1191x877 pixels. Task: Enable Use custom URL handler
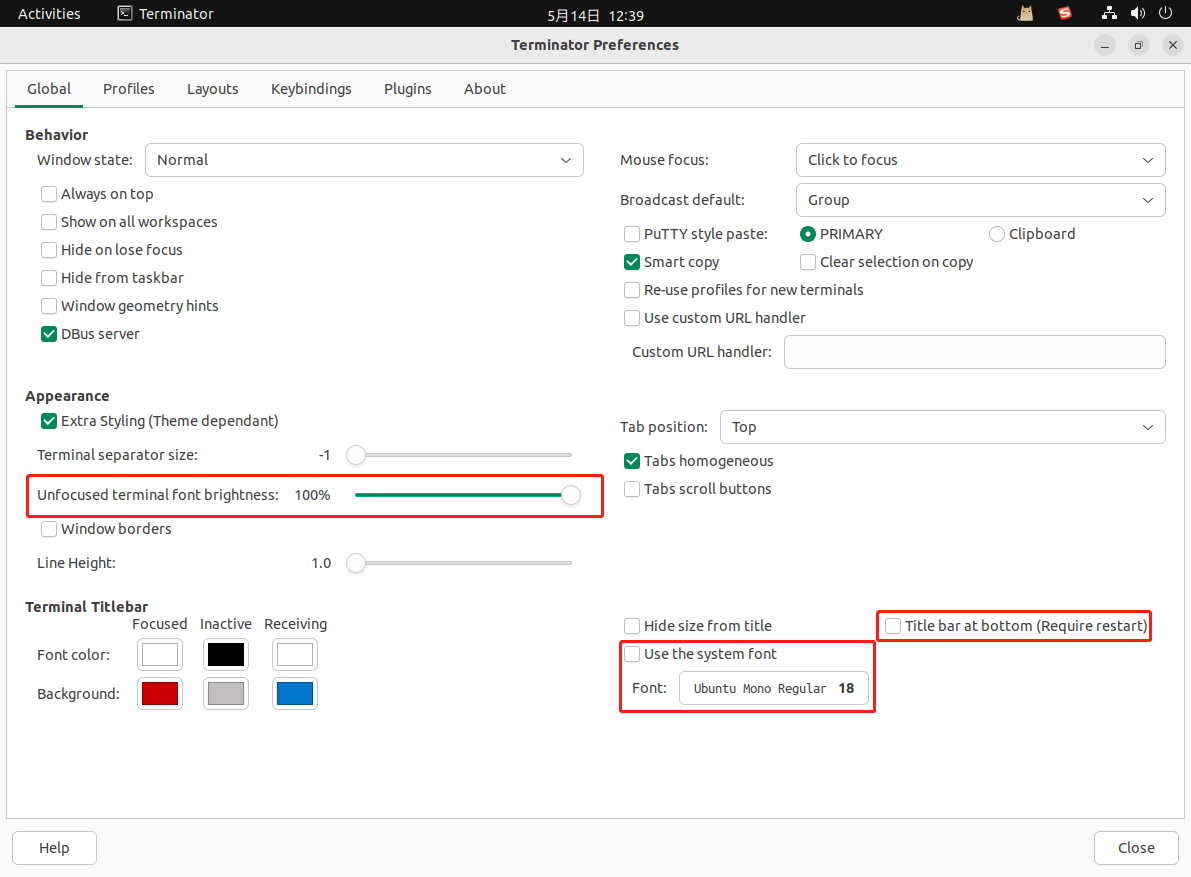(632, 318)
